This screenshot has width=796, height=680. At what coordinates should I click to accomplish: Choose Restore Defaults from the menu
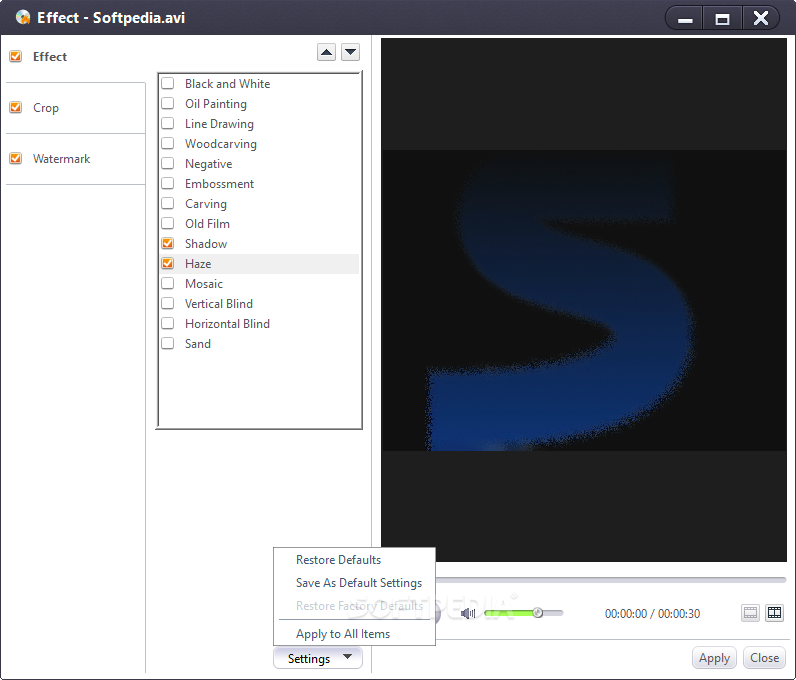[338, 560]
